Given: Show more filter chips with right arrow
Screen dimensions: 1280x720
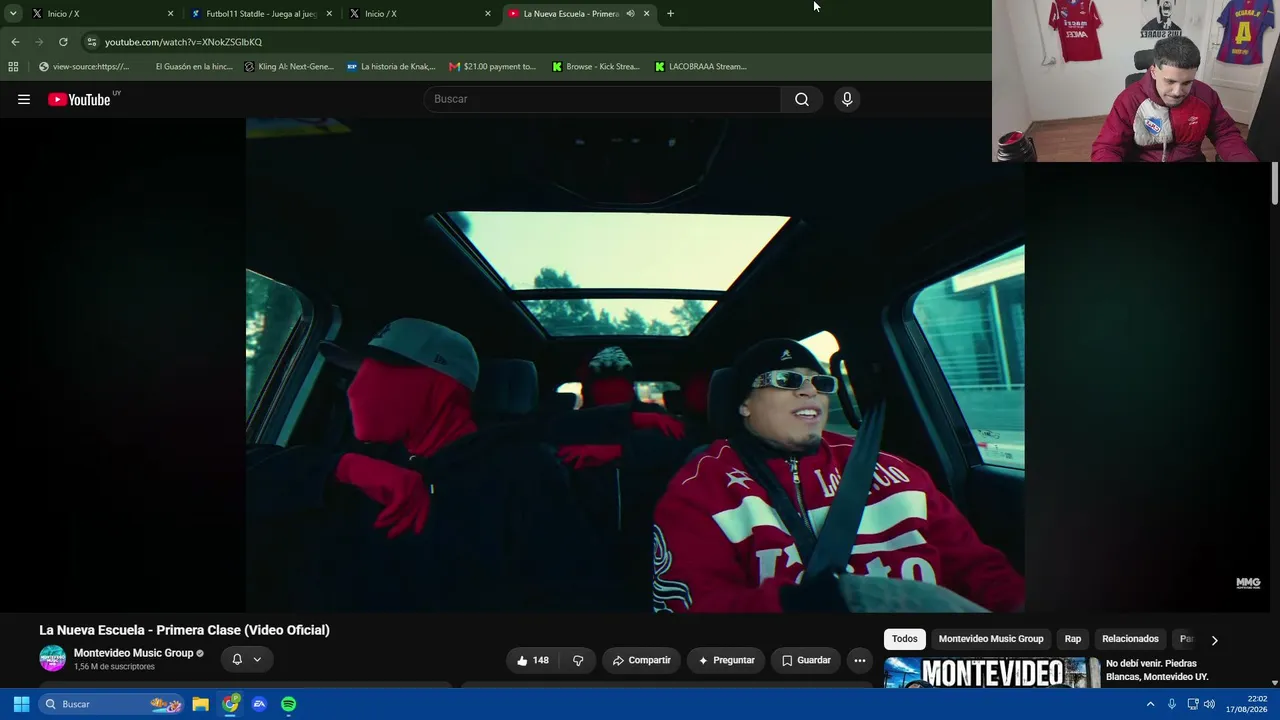Looking at the screenshot, I should [1214, 640].
